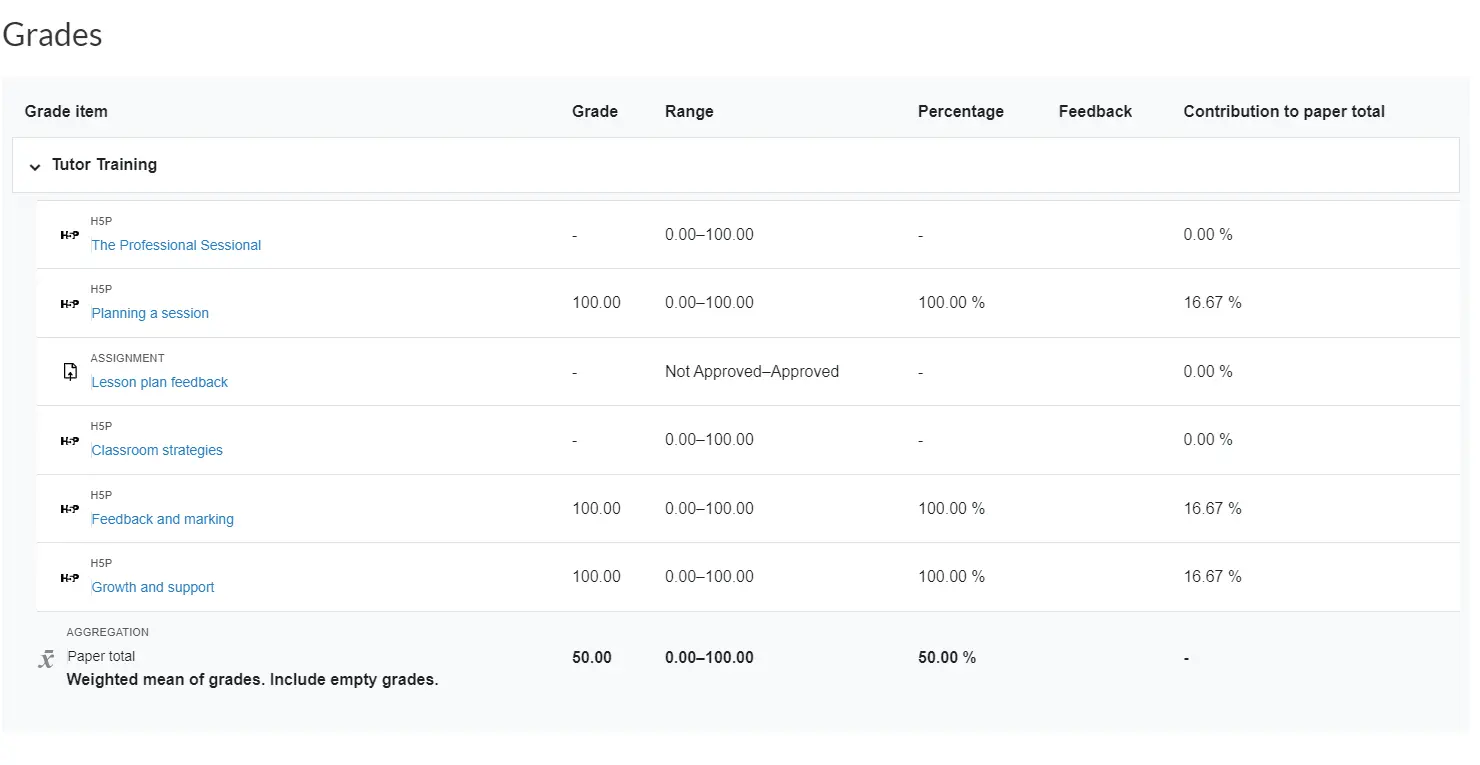Open The Professional Sessional link
This screenshot has height=765, width=1480.
(176, 245)
